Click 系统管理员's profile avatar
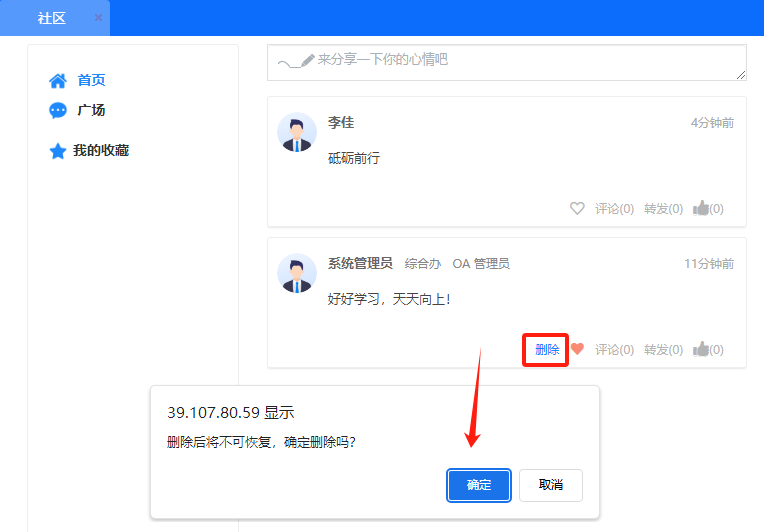The height and width of the screenshot is (532, 764). (x=297, y=274)
